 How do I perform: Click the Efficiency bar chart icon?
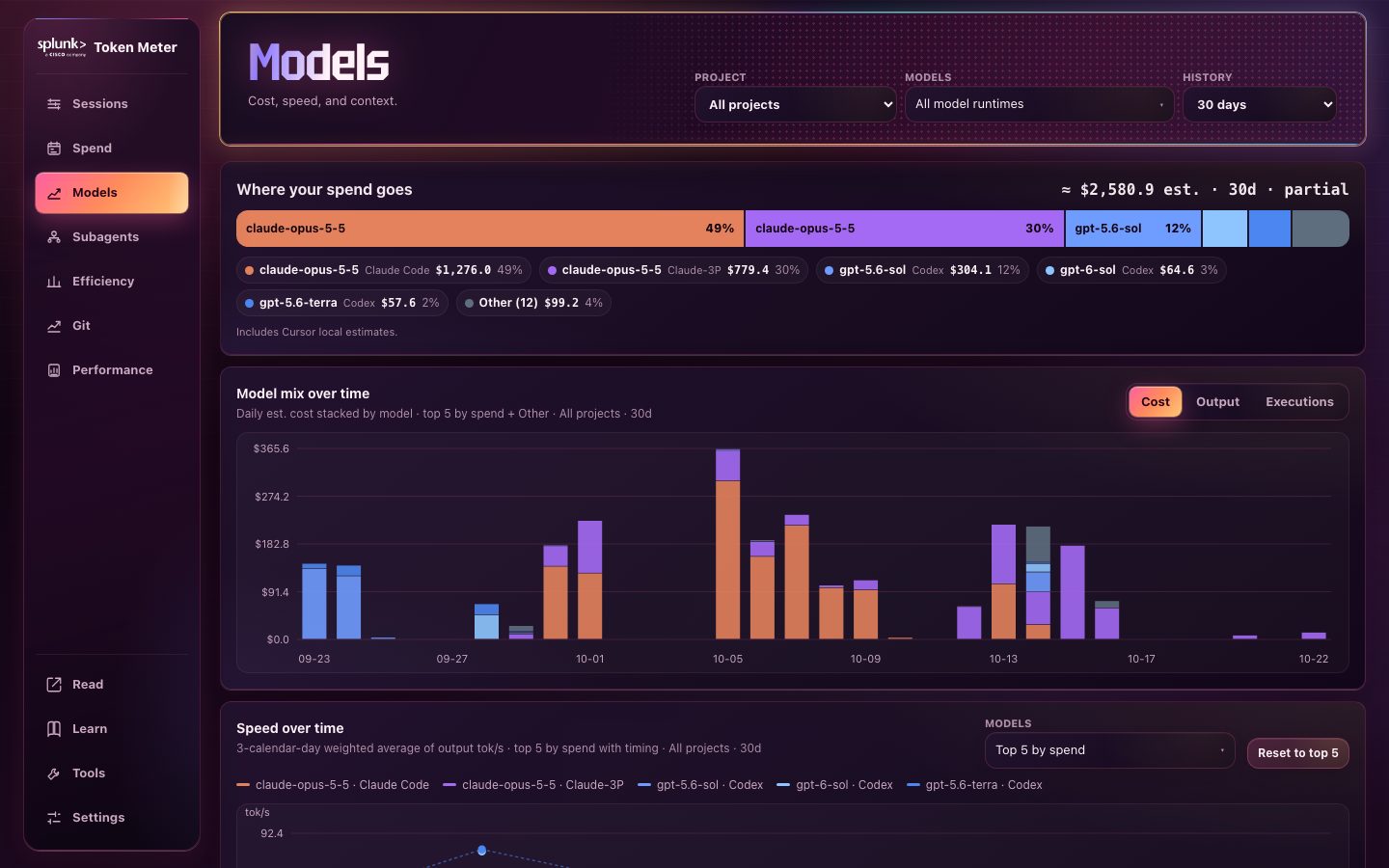coord(54,282)
